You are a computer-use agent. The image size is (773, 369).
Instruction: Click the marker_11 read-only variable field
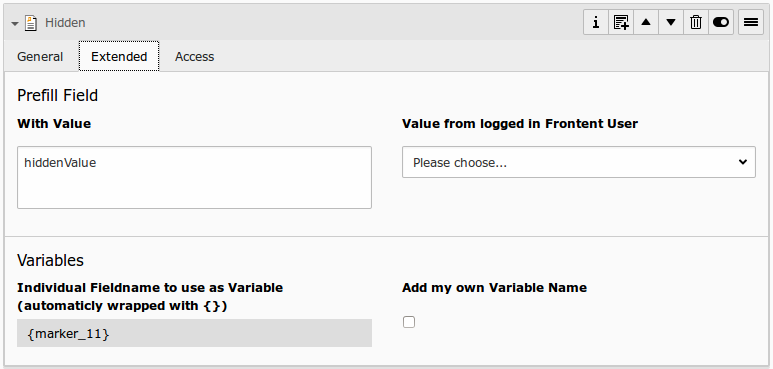[x=194, y=333]
